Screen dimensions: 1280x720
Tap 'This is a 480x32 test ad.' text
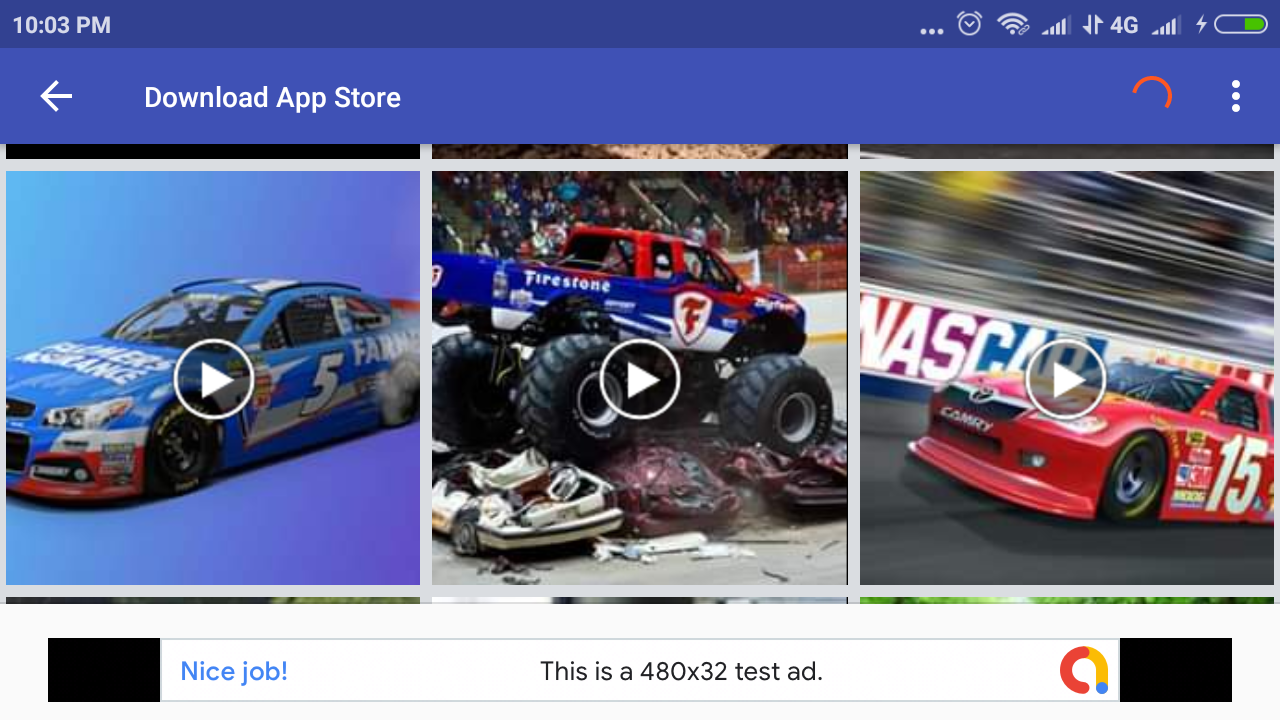pyautogui.click(x=681, y=671)
